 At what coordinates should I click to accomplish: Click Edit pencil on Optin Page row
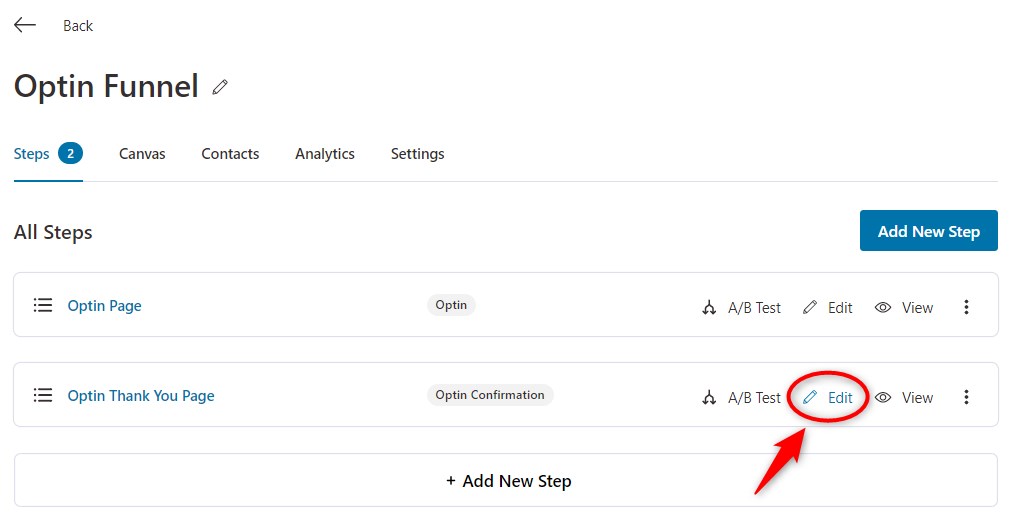[x=810, y=307]
